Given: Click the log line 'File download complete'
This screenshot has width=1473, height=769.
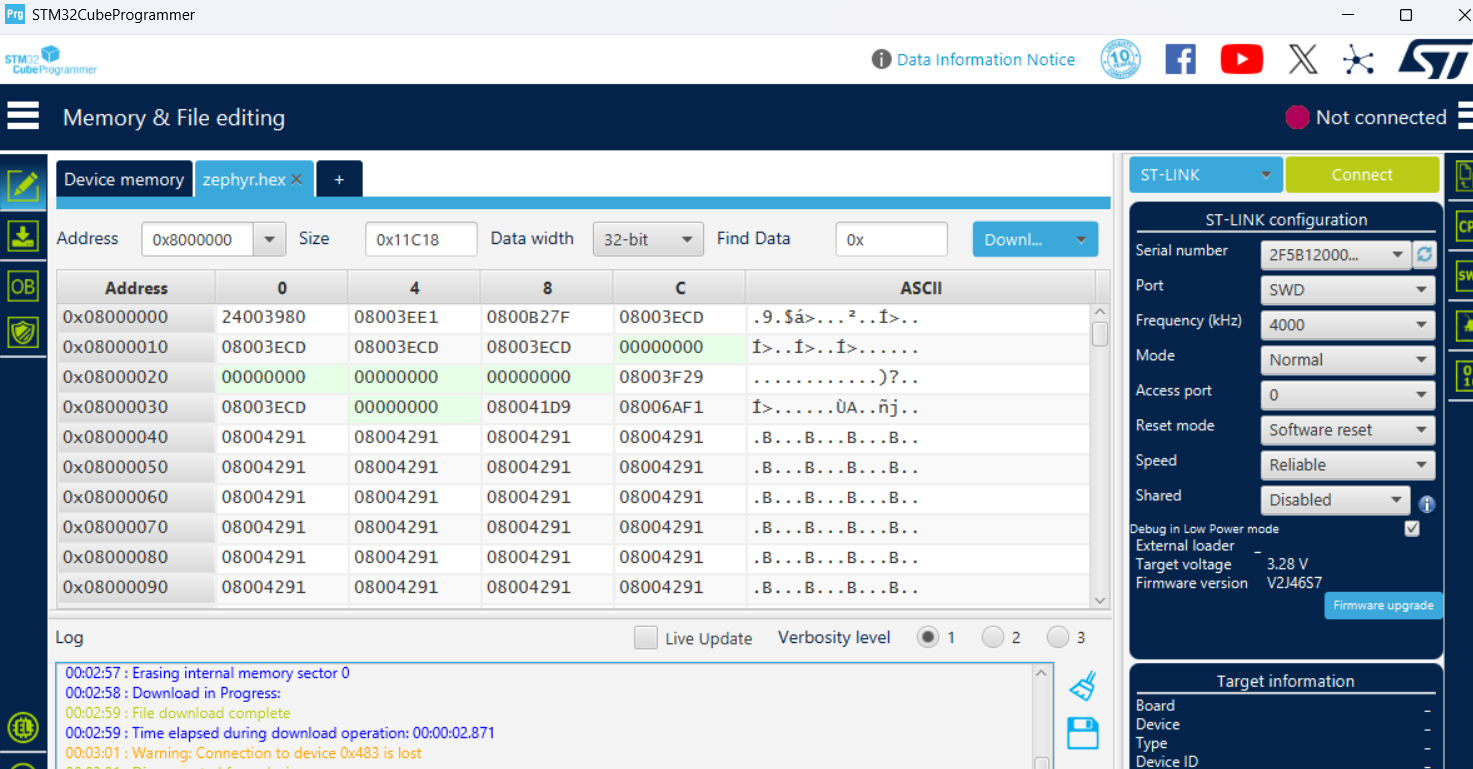Looking at the screenshot, I should (x=178, y=713).
